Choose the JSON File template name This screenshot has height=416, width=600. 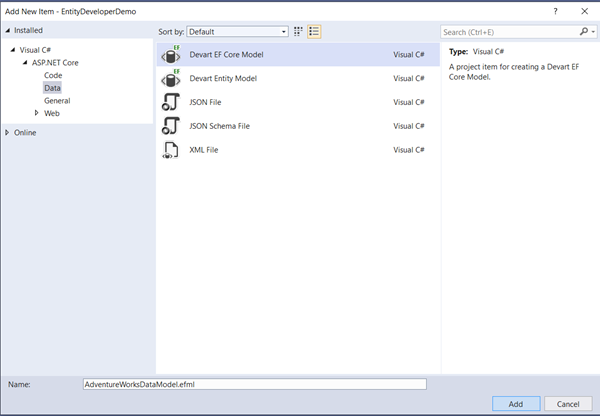pyautogui.click(x=205, y=102)
